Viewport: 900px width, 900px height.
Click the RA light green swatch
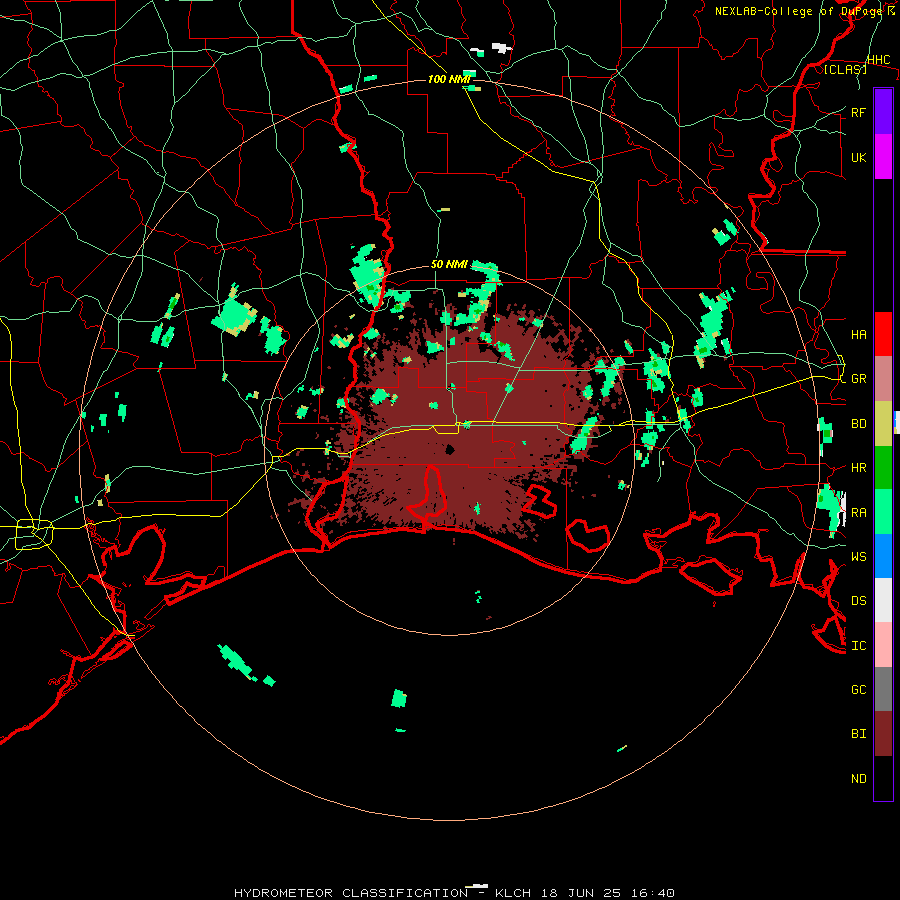pos(883,512)
